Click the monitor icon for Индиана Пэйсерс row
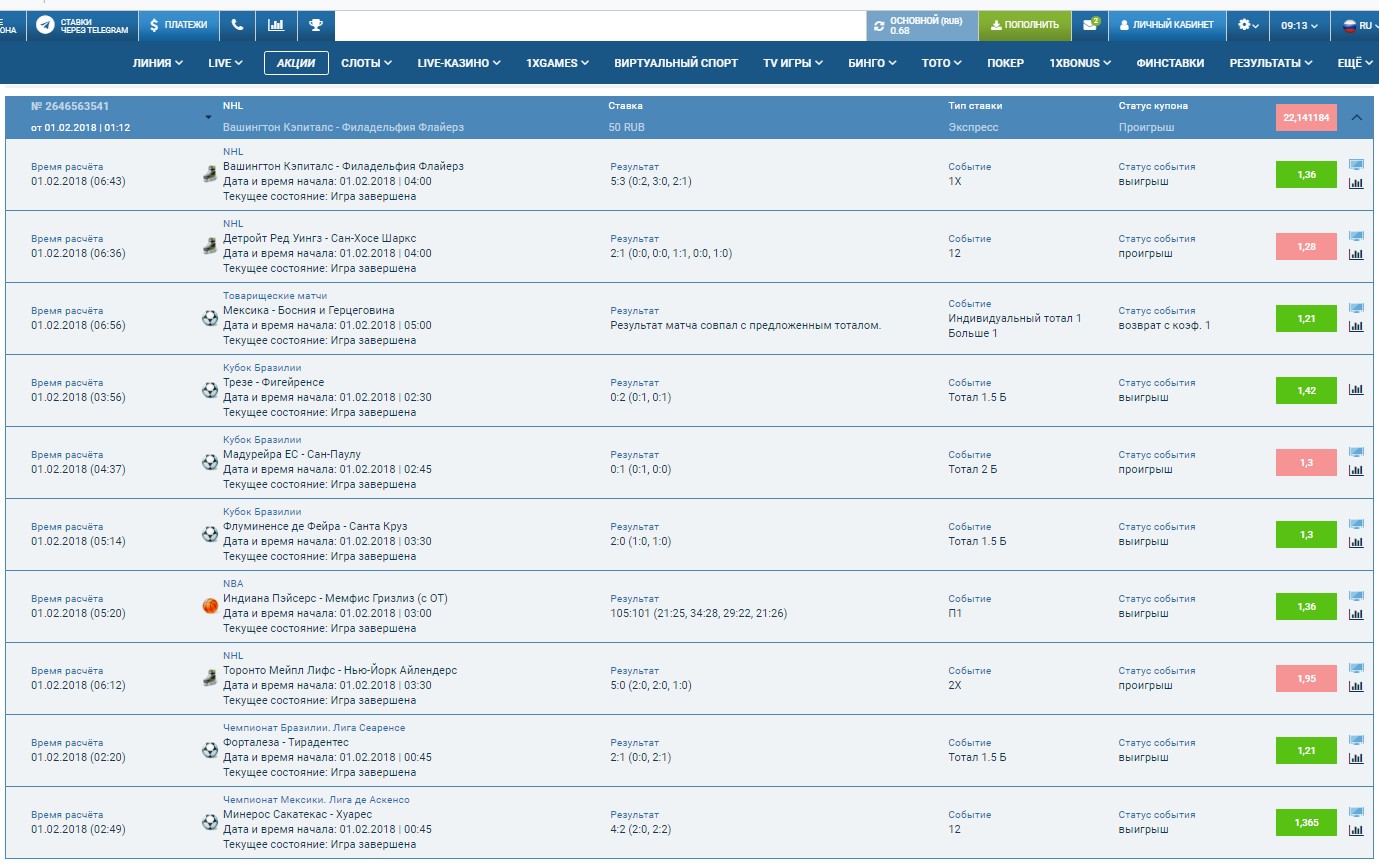Screen dimensions: 1379x865 [x=1356, y=597]
